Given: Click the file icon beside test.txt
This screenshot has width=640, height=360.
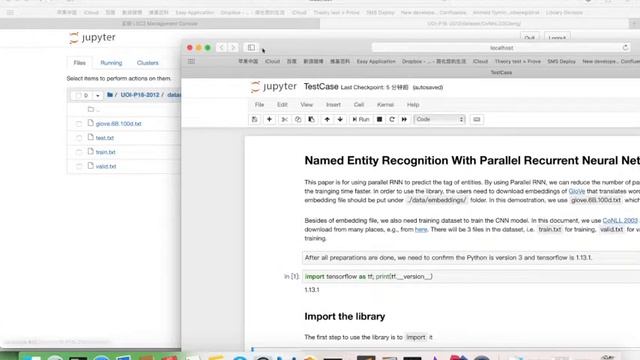Looking at the screenshot, I should tap(91, 137).
